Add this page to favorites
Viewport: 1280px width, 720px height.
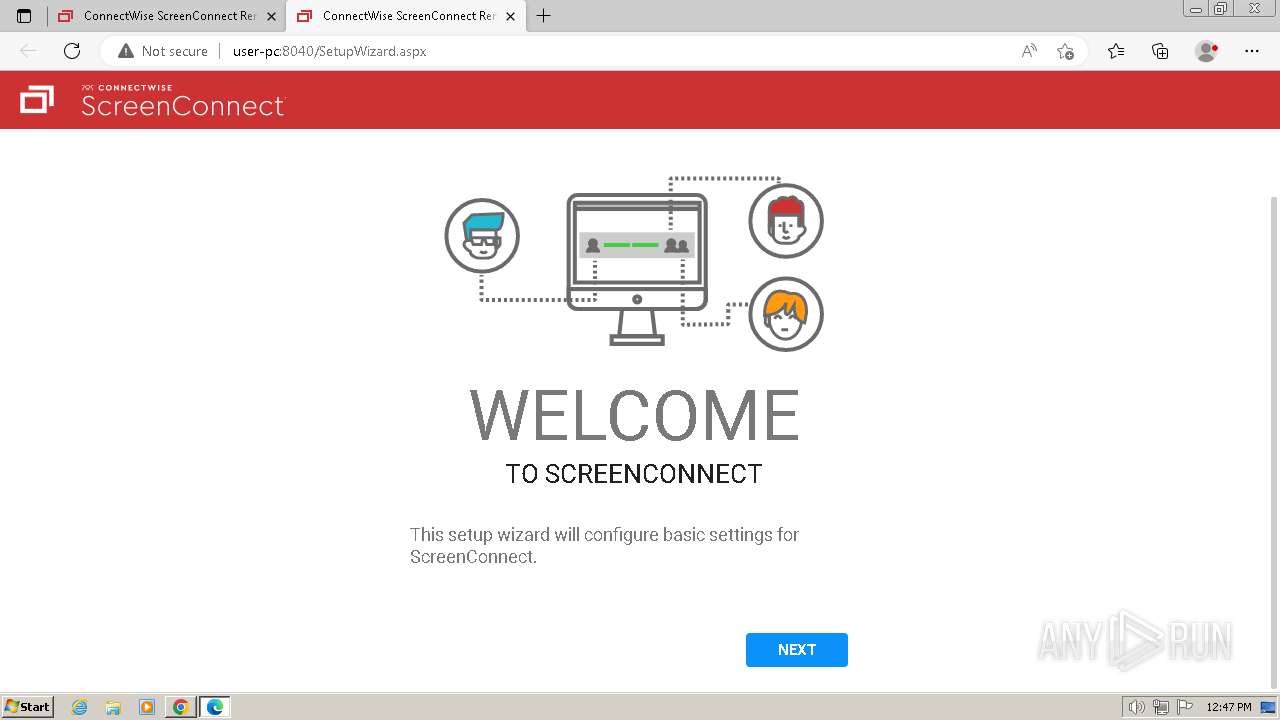[x=1065, y=51]
